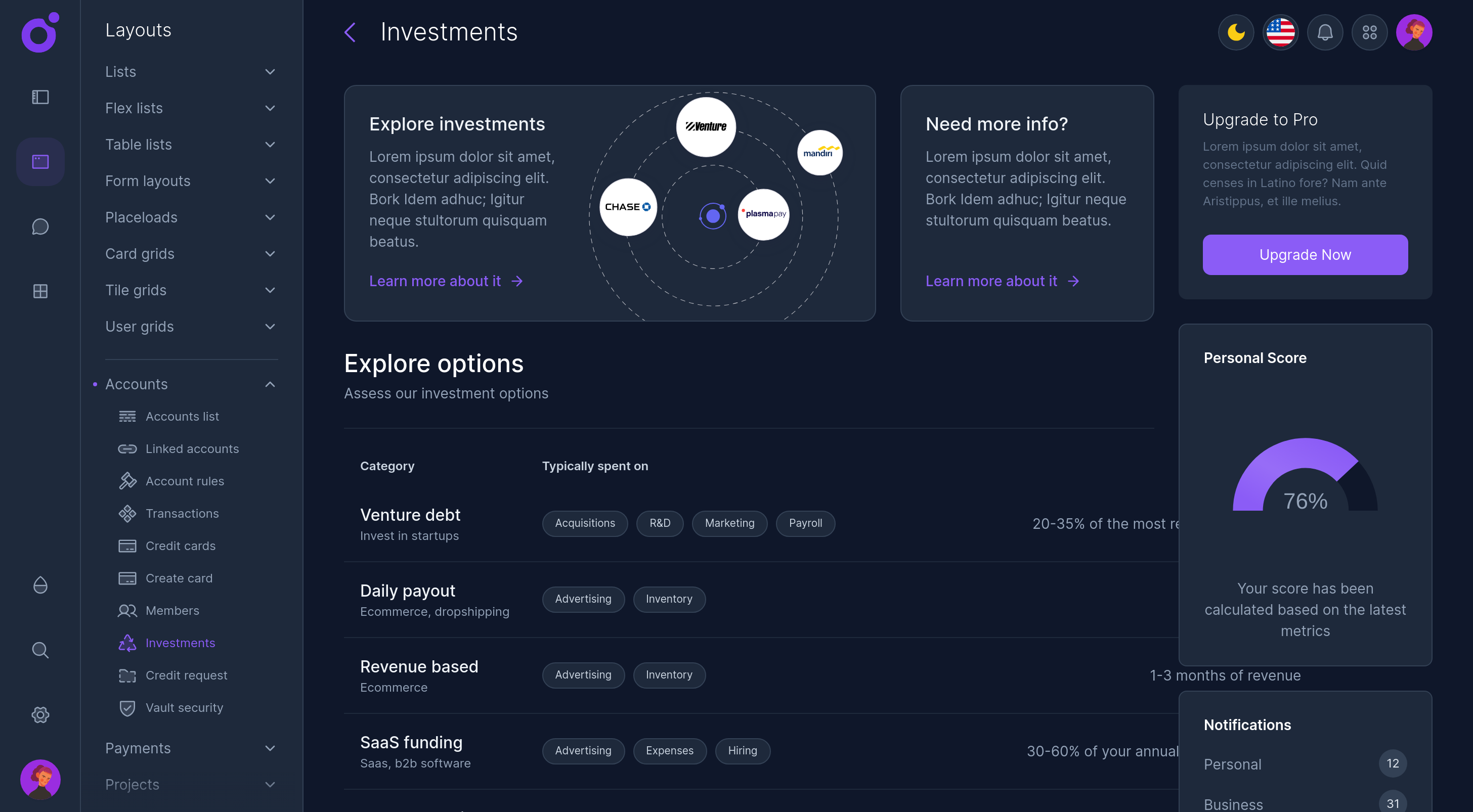The height and width of the screenshot is (812, 1473).
Task: Click the back arrow next to Investments
Action: [350, 32]
